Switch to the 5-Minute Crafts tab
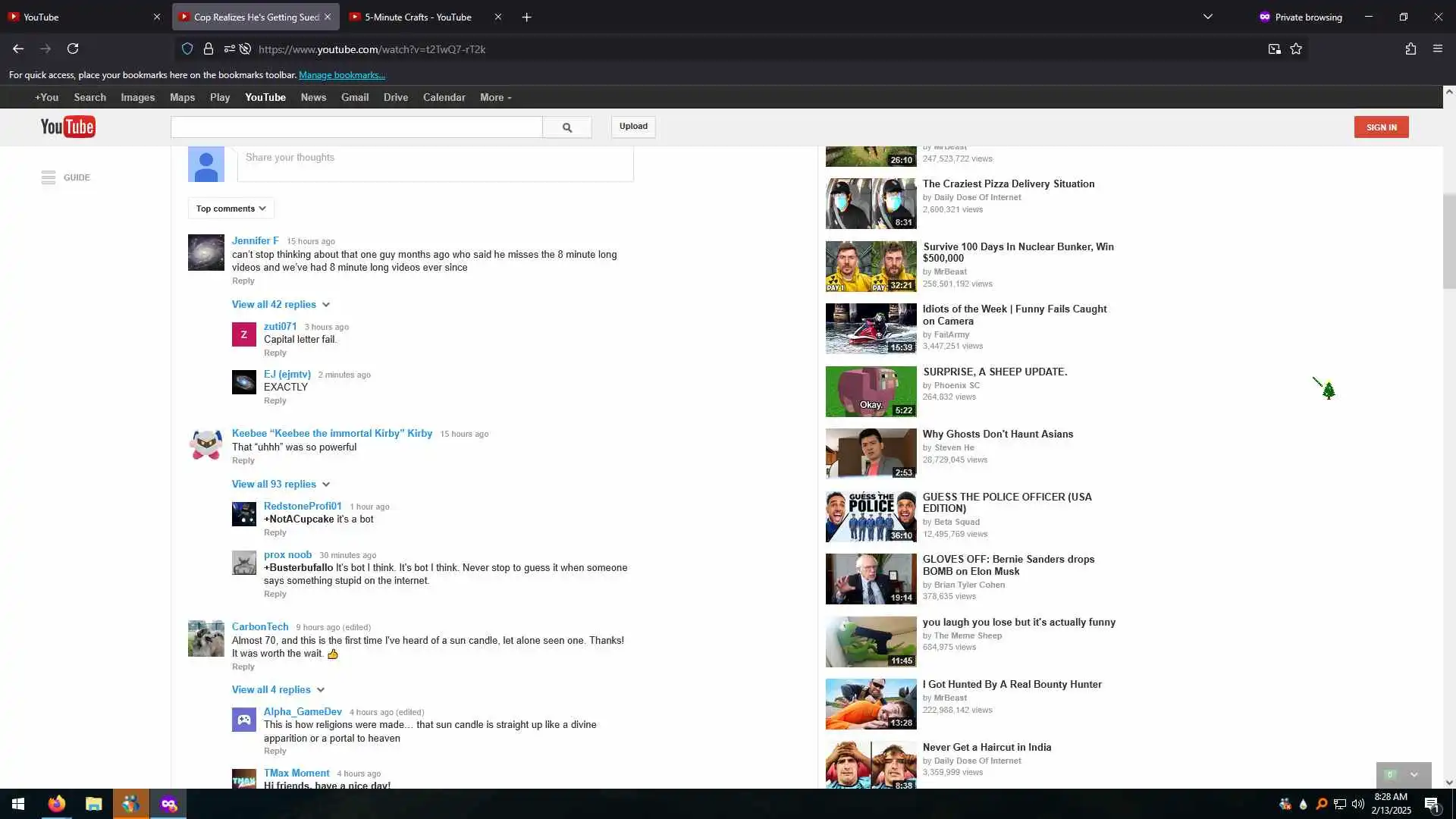The width and height of the screenshot is (1456, 819). click(x=417, y=17)
